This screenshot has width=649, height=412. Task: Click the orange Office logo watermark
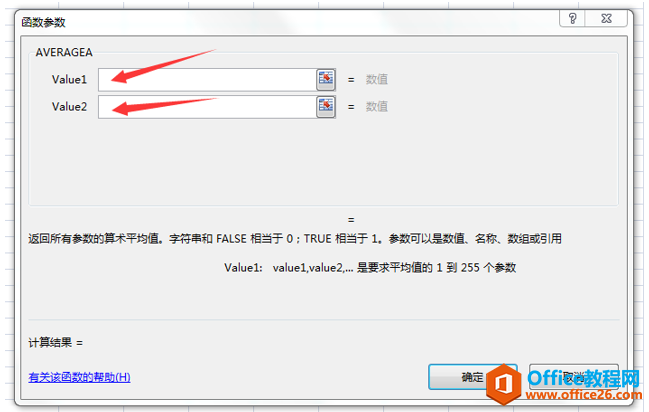(x=503, y=384)
